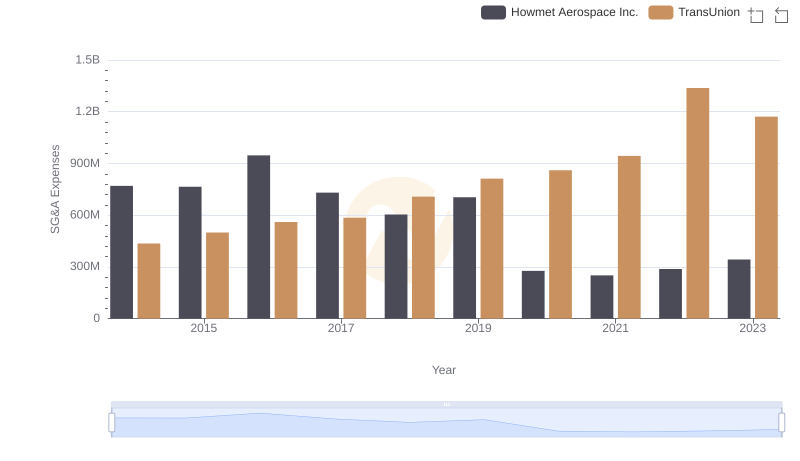This screenshot has height=461, width=800.
Task: Click the Howmet bar for 2021
Action: point(602,297)
